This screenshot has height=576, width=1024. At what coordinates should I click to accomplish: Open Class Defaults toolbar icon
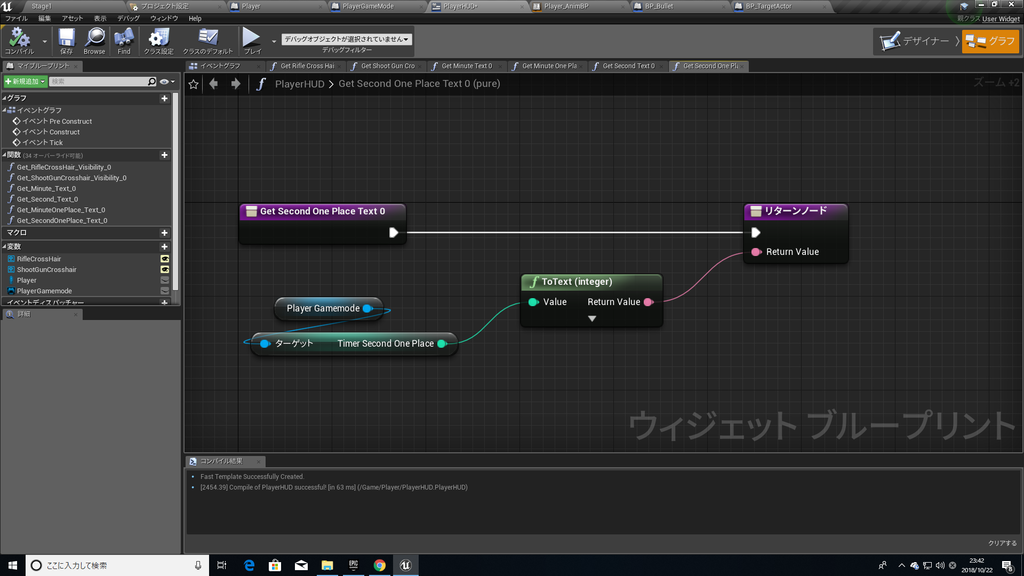point(208,40)
